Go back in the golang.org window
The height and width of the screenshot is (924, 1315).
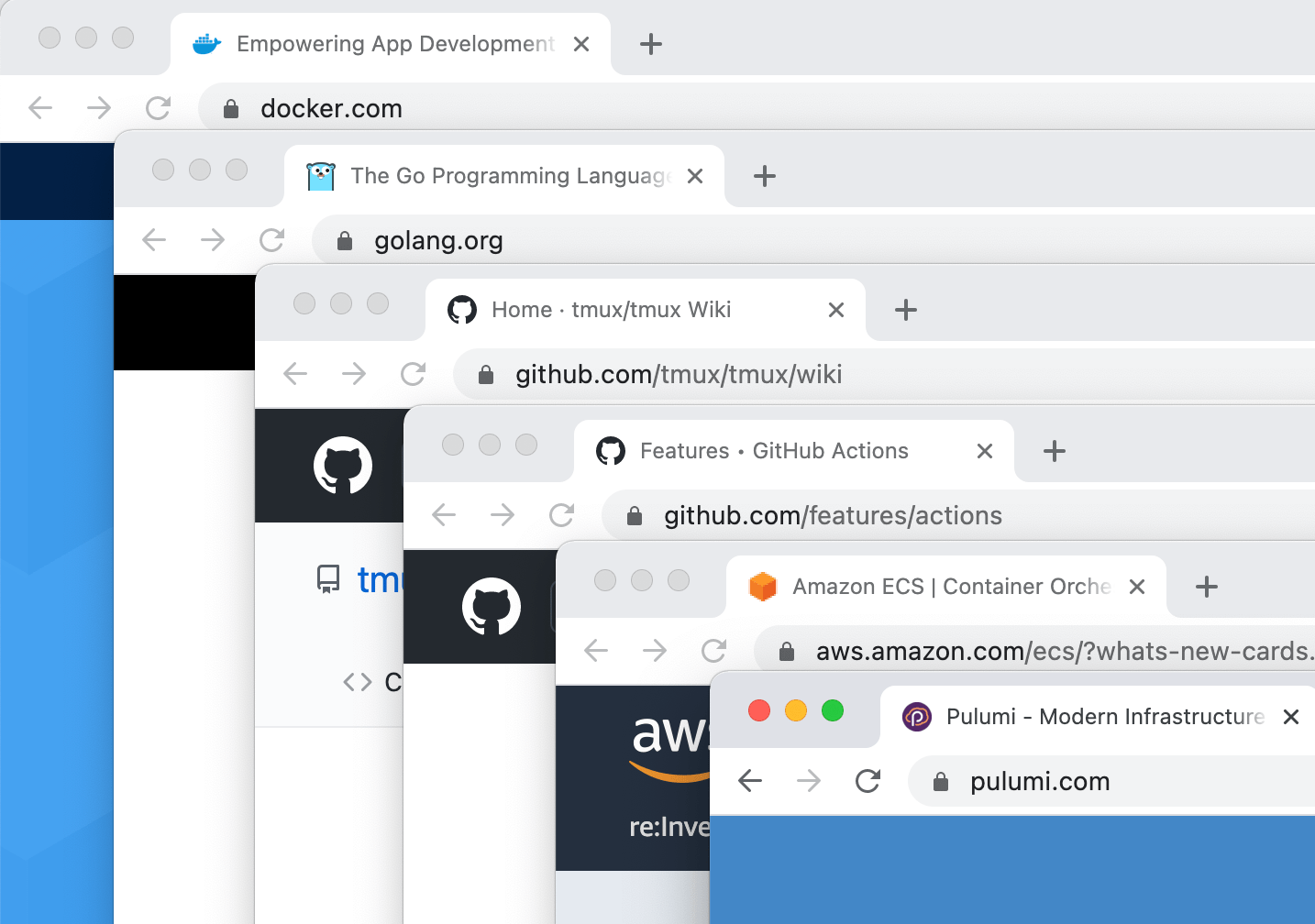[154, 240]
